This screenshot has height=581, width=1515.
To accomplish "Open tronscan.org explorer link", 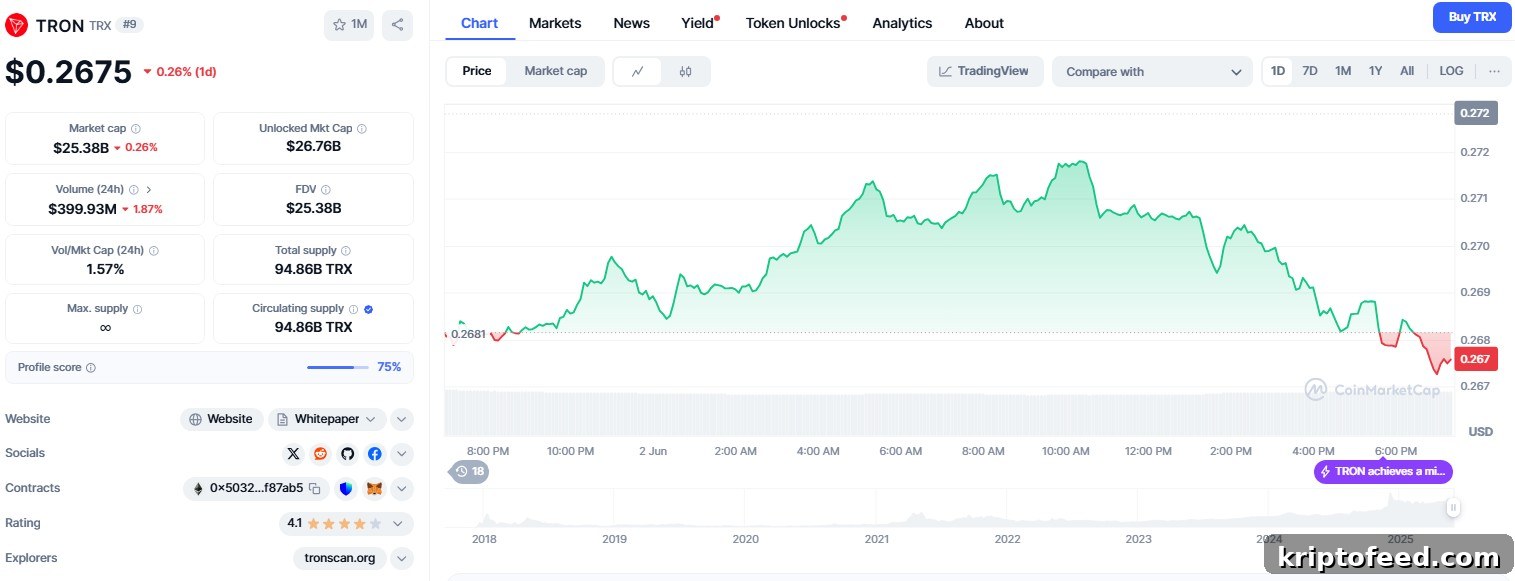I will click(x=340, y=558).
